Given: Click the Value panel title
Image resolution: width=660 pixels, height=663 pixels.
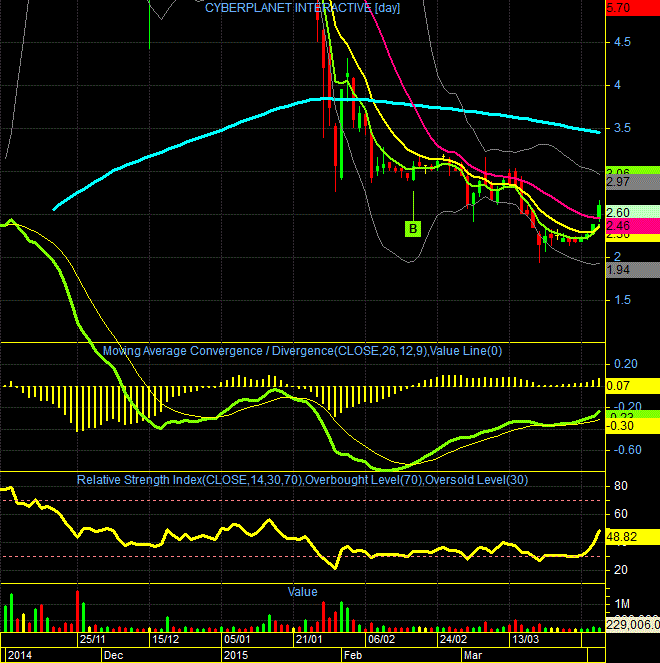Looking at the screenshot, I should point(302,592).
